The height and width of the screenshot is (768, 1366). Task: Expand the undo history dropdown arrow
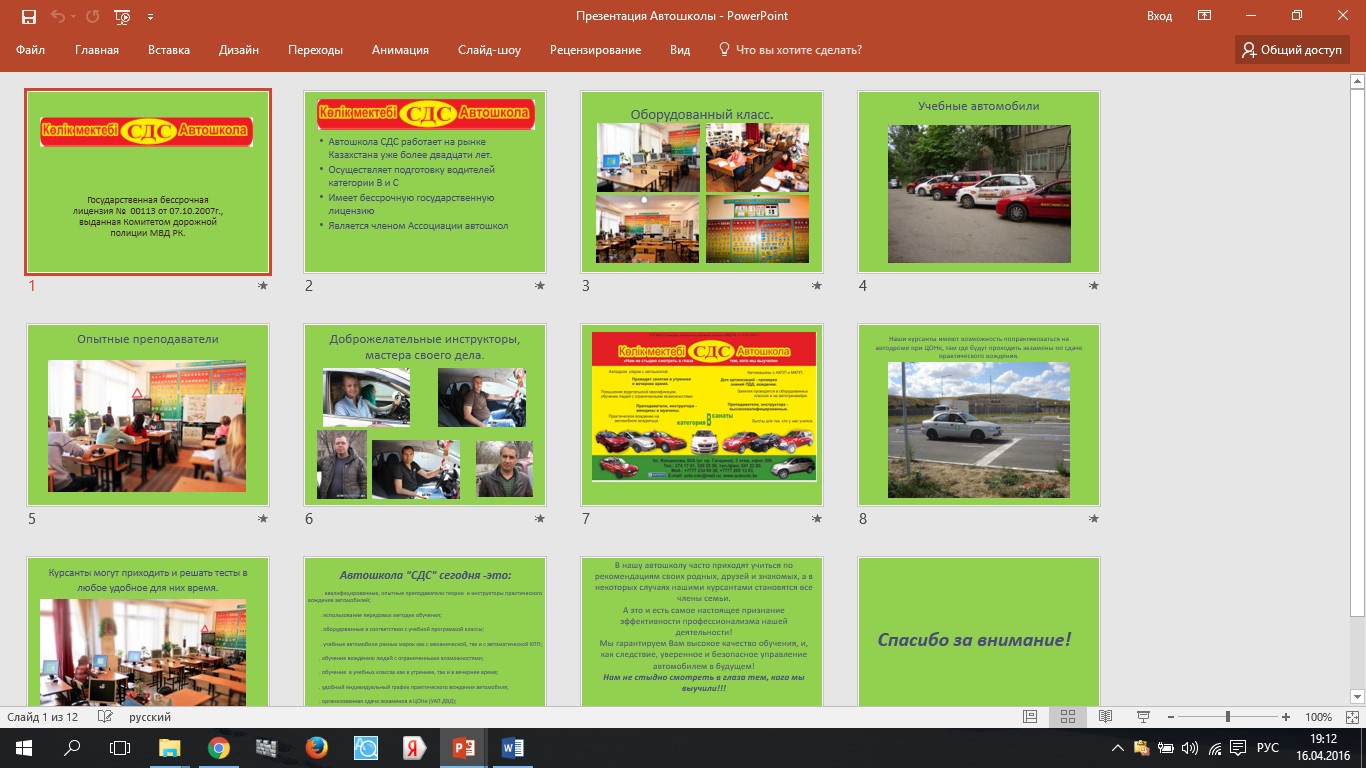point(75,17)
